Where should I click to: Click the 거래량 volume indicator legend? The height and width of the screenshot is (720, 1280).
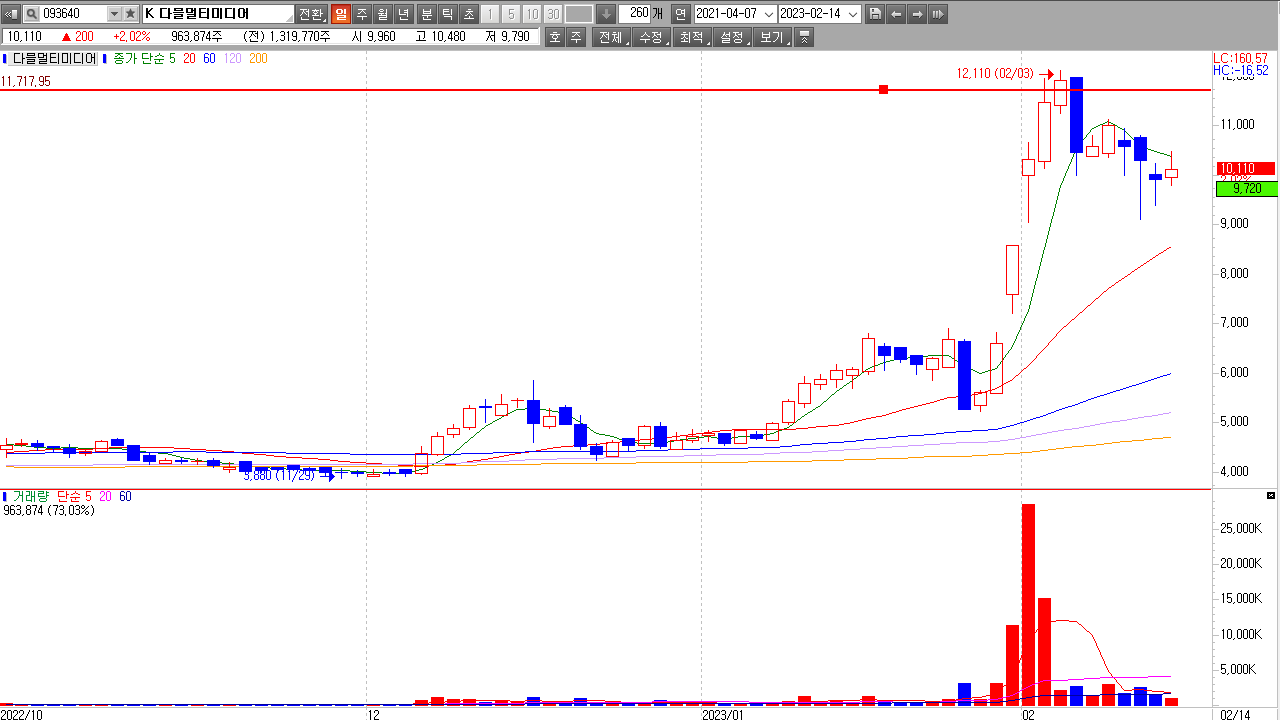tap(30, 496)
